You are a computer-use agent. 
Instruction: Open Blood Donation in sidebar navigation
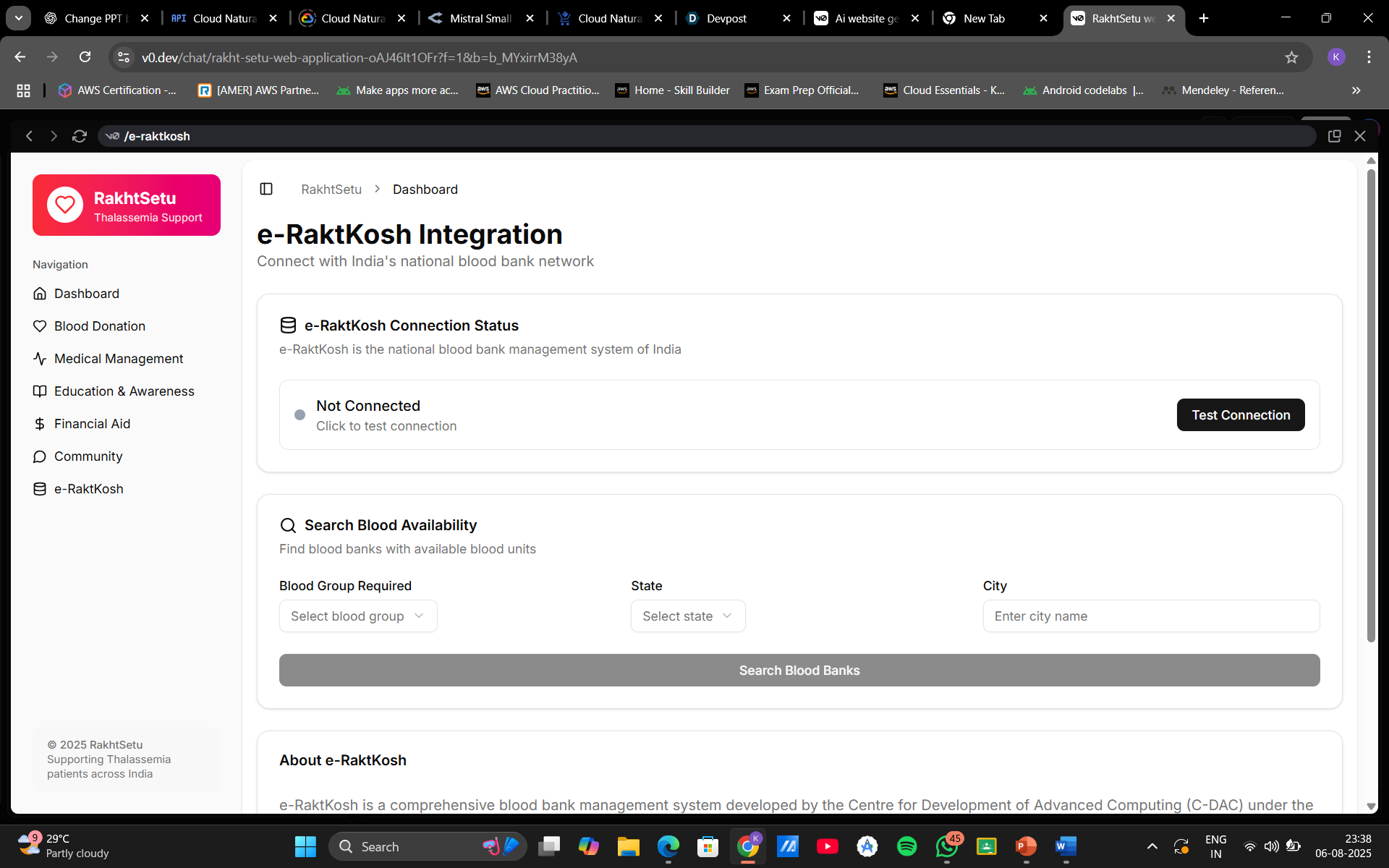tap(99, 326)
